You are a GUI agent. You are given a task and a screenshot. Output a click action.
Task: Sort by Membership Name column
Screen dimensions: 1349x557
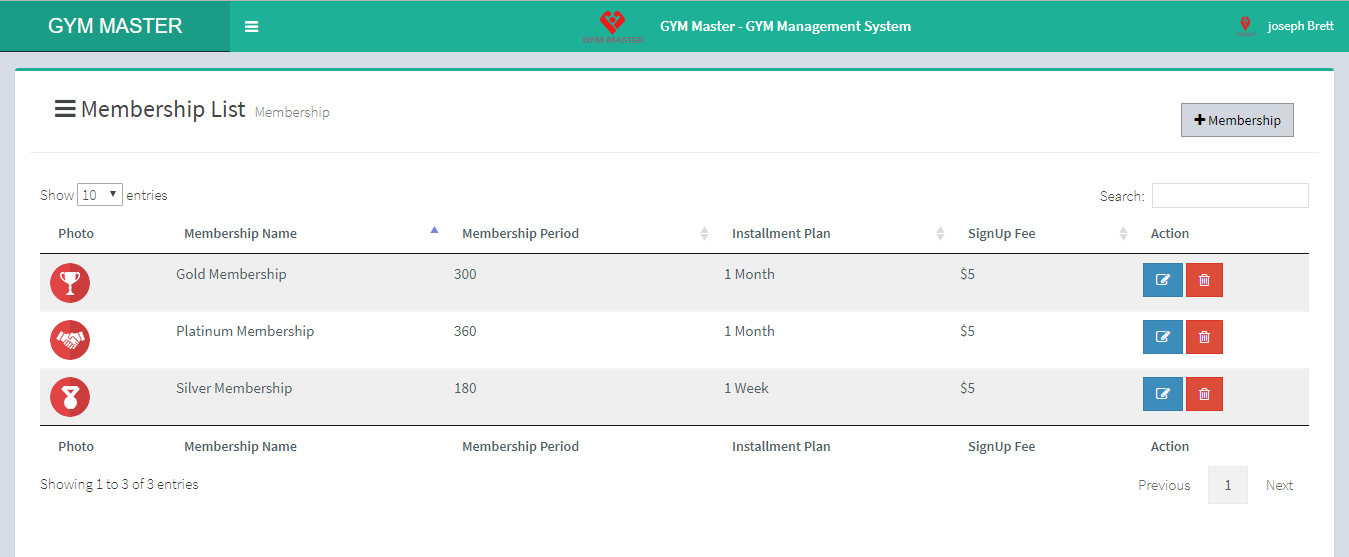(x=240, y=234)
